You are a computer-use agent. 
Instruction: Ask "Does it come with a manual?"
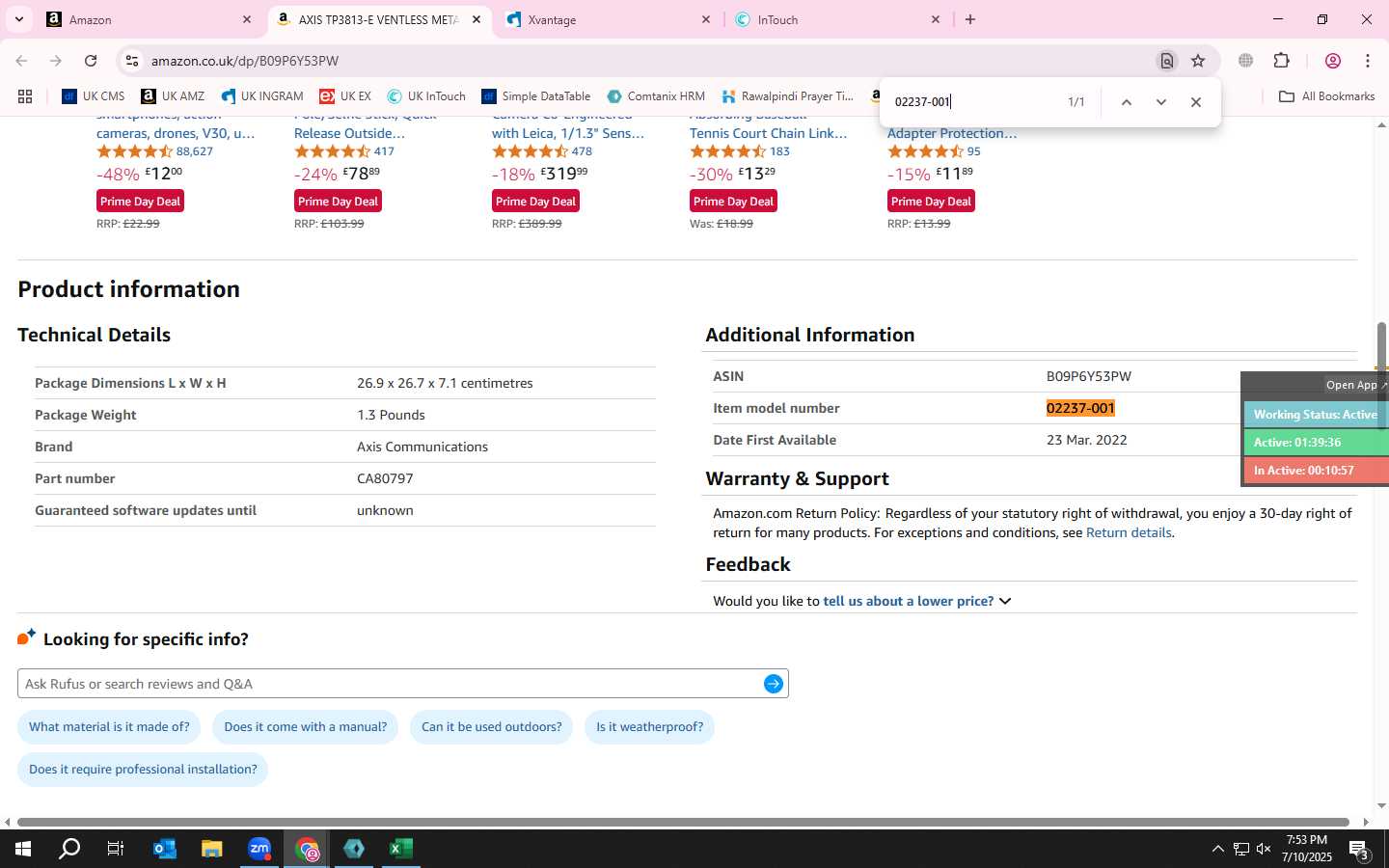tap(305, 727)
